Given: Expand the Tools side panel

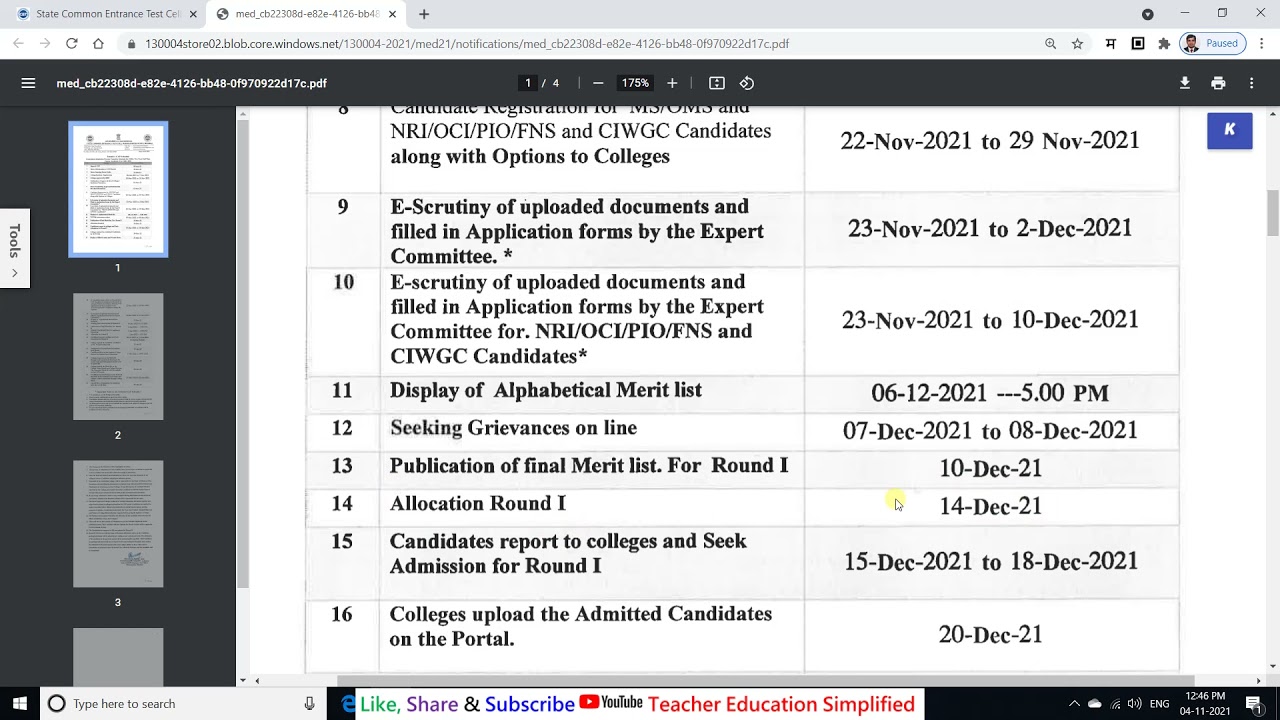Looking at the screenshot, I should tap(14, 248).
